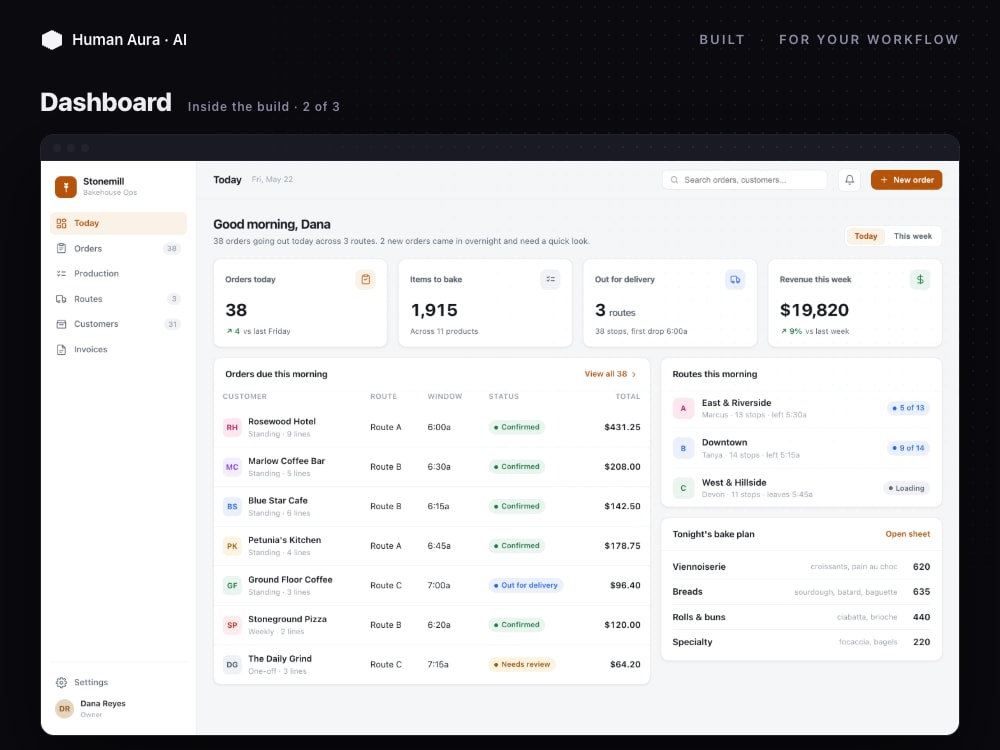
Task: Click the BS avatar of Blue Star Cafe
Action: tap(232, 506)
